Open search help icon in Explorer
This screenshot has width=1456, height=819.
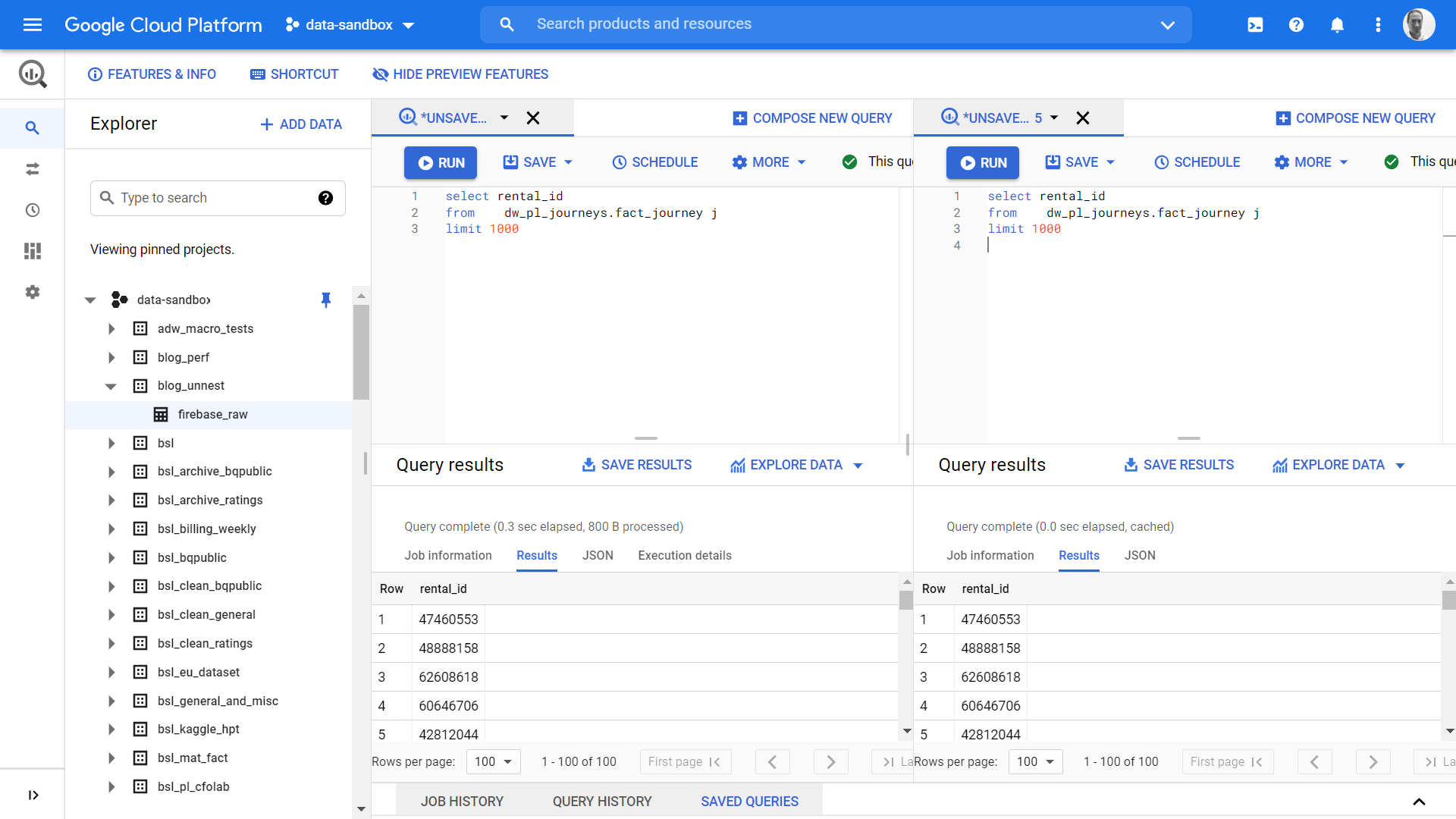325,198
